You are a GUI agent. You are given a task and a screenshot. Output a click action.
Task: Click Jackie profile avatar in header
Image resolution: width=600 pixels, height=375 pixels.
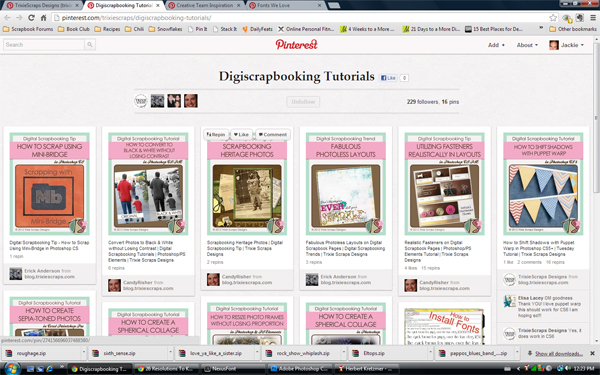pyautogui.click(x=554, y=45)
